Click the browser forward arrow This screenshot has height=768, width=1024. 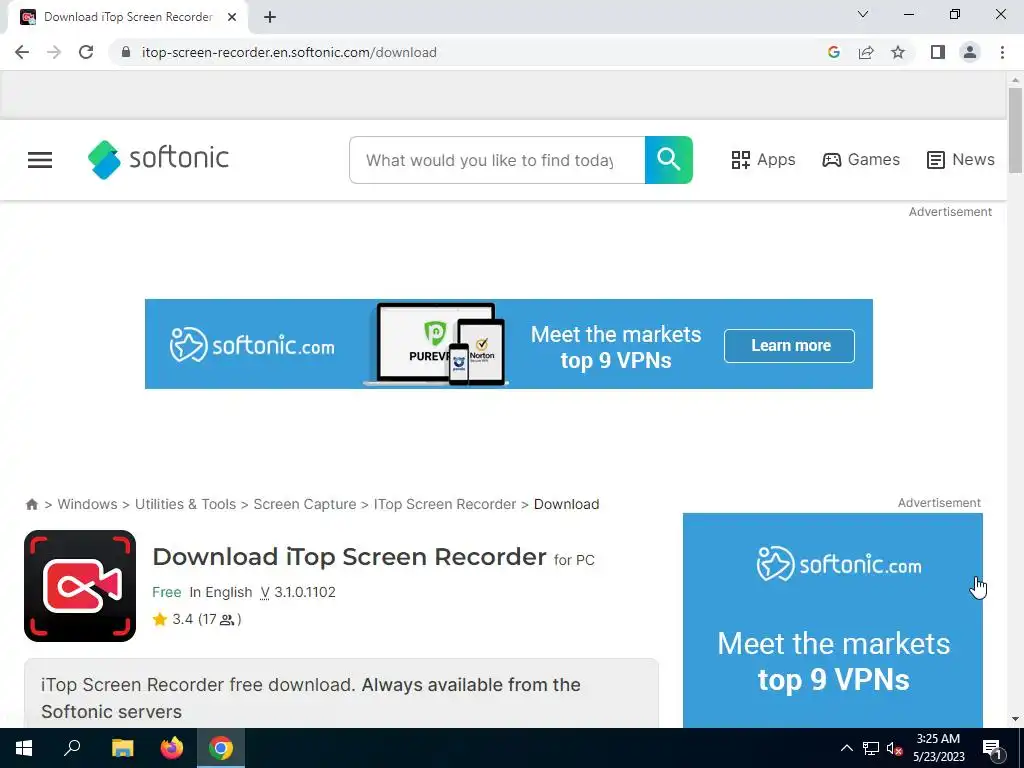click(54, 52)
